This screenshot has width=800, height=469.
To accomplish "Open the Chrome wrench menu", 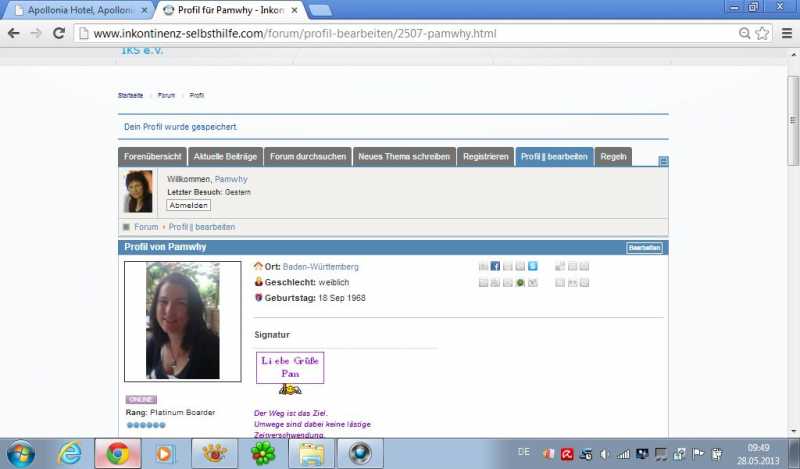I will pos(783,33).
